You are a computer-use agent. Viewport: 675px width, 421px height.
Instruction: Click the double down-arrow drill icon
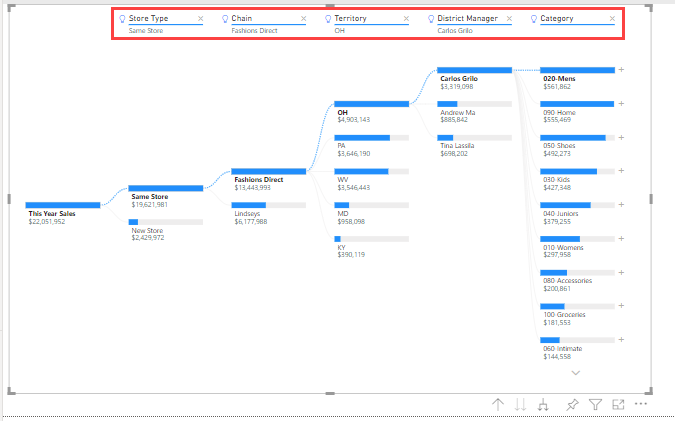(520, 404)
